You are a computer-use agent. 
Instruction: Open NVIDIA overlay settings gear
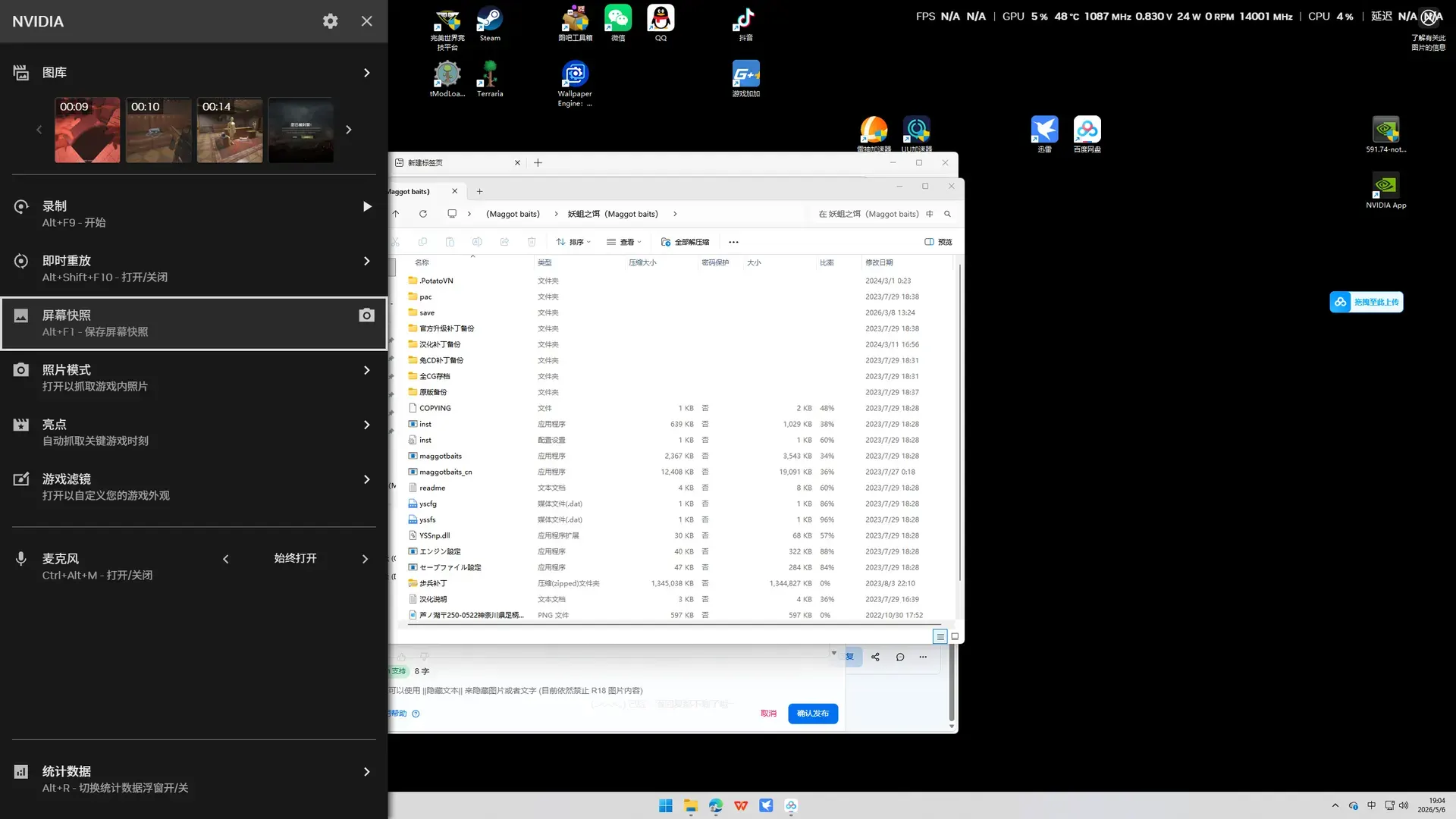(x=330, y=21)
